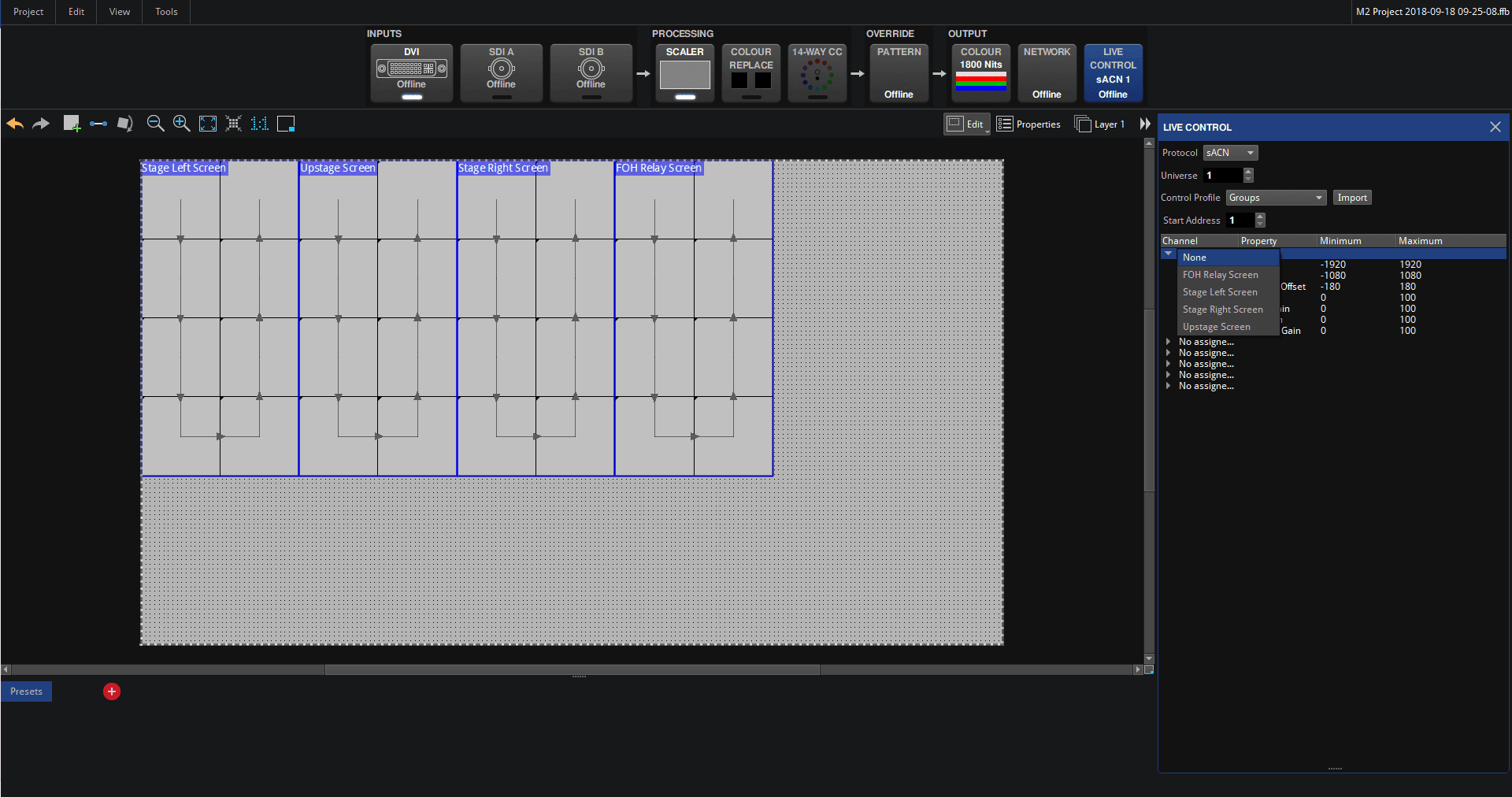
Task: Open the Colour 1800 Nits output module
Action: coord(981,73)
